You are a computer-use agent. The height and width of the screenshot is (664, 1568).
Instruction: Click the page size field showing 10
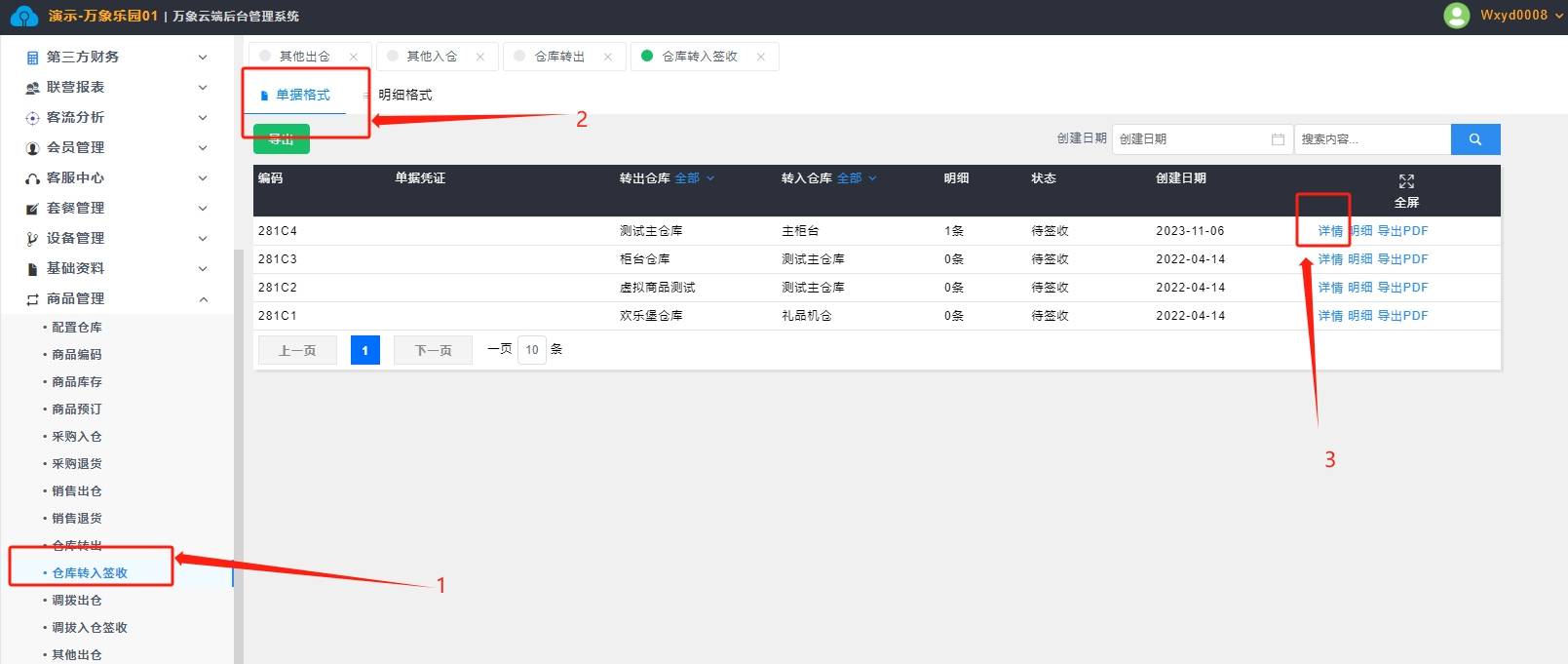pos(532,350)
